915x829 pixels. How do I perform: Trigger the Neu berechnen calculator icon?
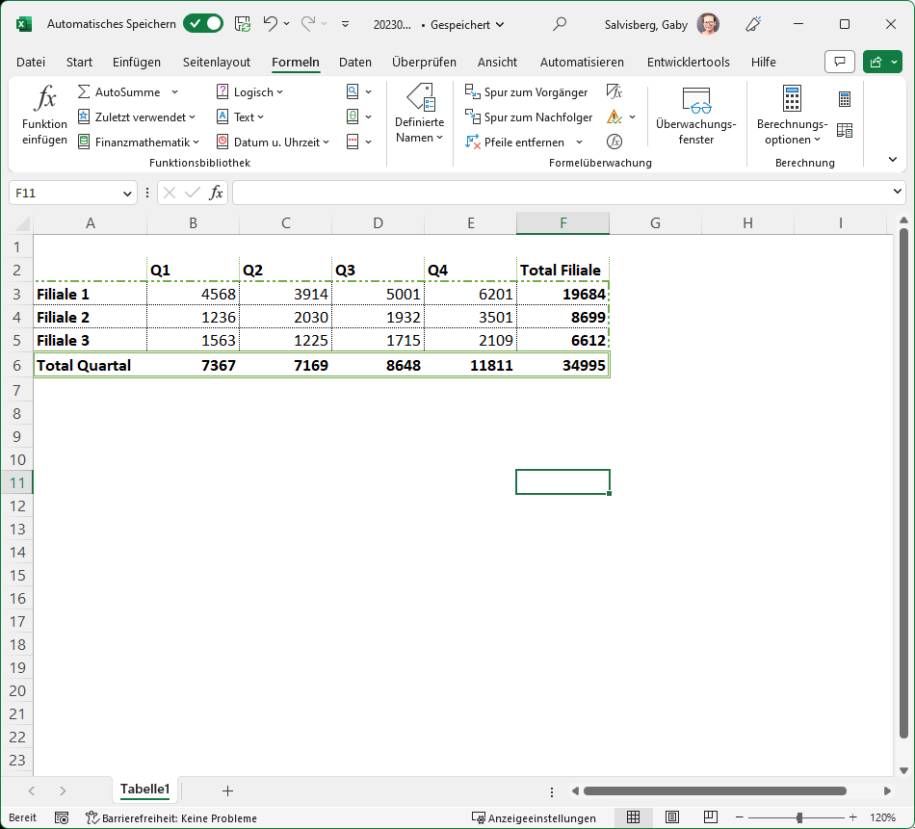pyautogui.click(x=845, y=97)
